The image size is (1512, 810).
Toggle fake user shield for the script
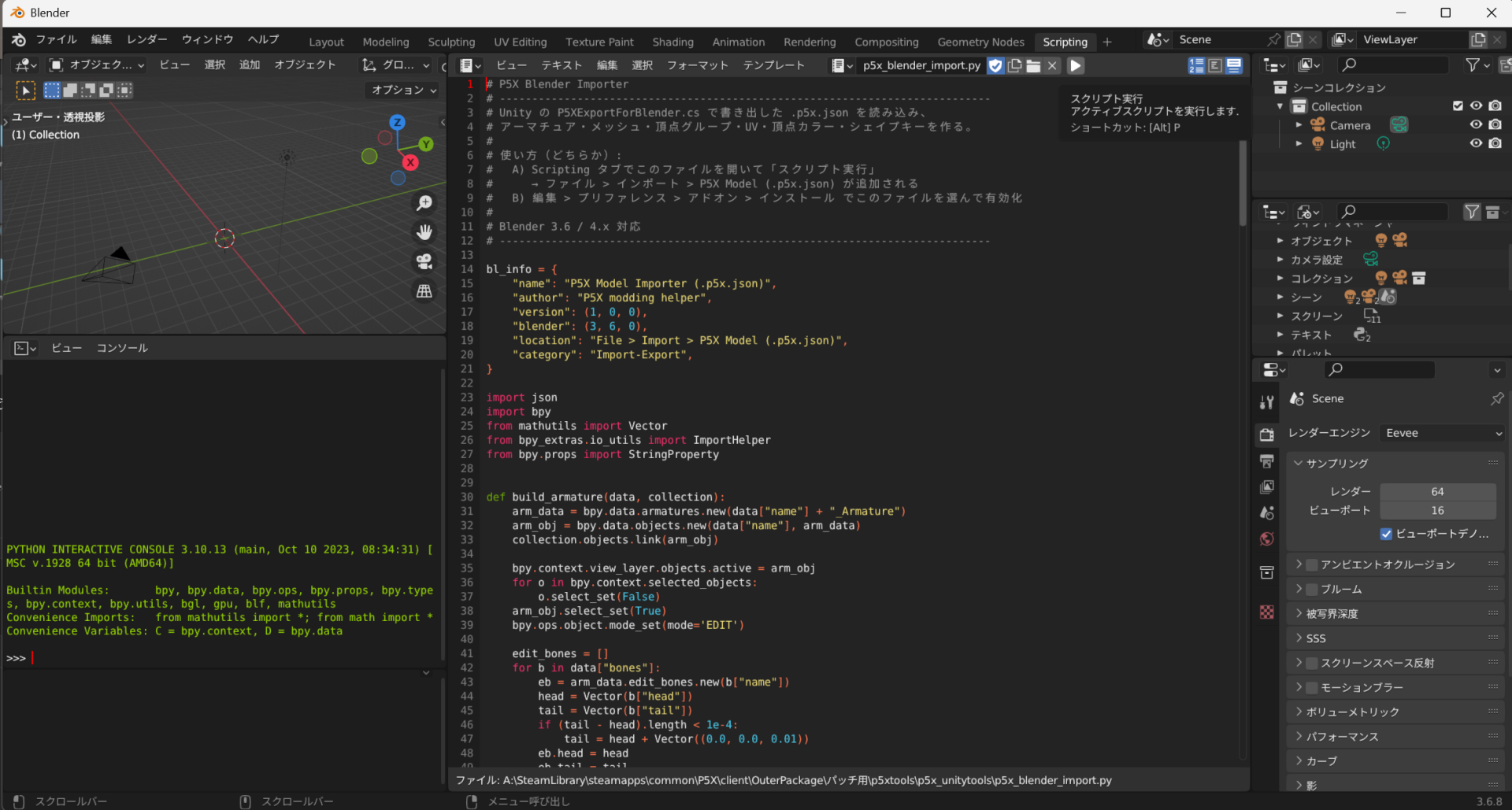click(996, 65)
